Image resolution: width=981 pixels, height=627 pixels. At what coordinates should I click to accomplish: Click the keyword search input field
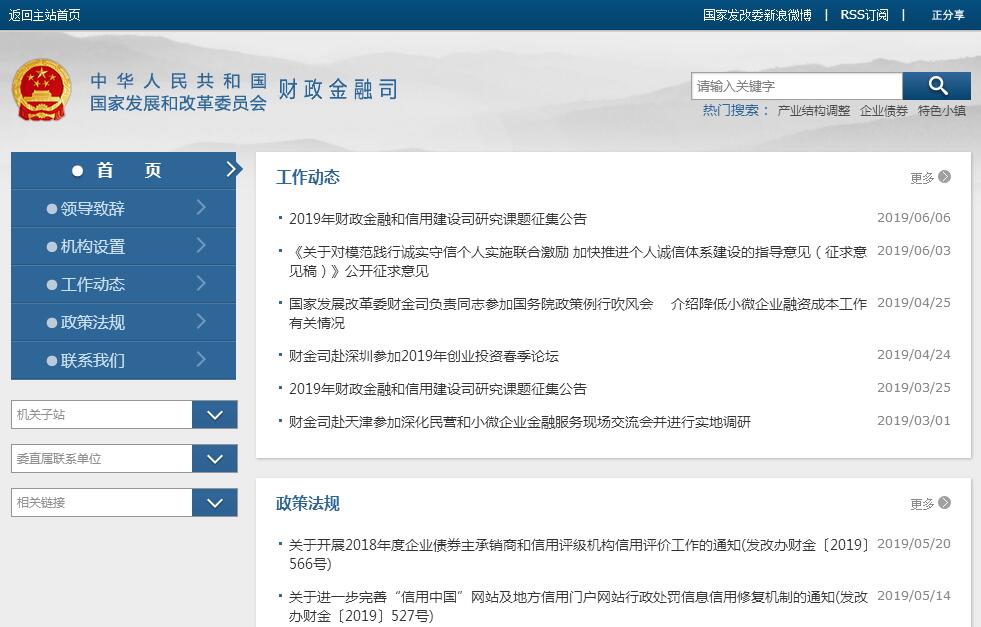point(796,86)
